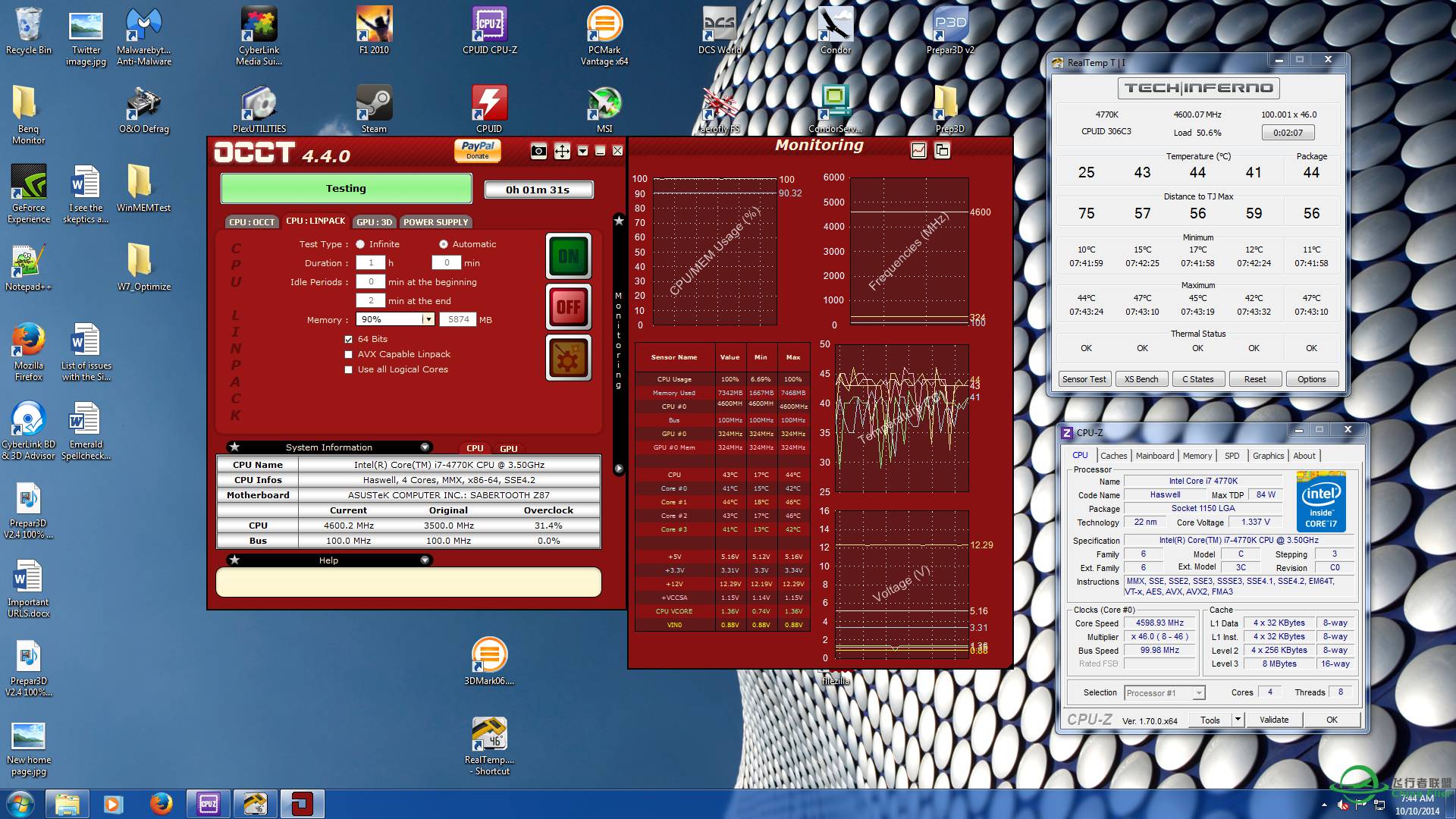Open CPU-Z SPD tab
The height and width of the screenshot is (819, 1456).
[x=1232, y=456]
